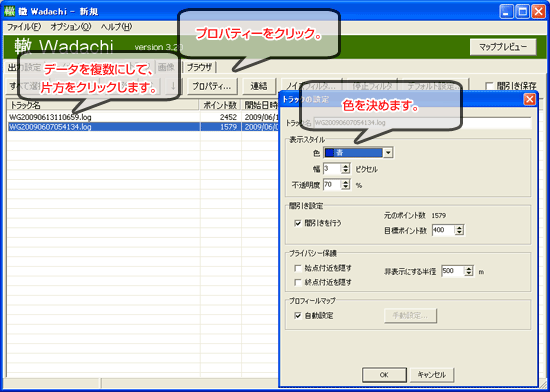The height and width of the screenshot is (392, 550).
Task: Enable the 終点付近を隠す checkbox
Action: [298, 282]
